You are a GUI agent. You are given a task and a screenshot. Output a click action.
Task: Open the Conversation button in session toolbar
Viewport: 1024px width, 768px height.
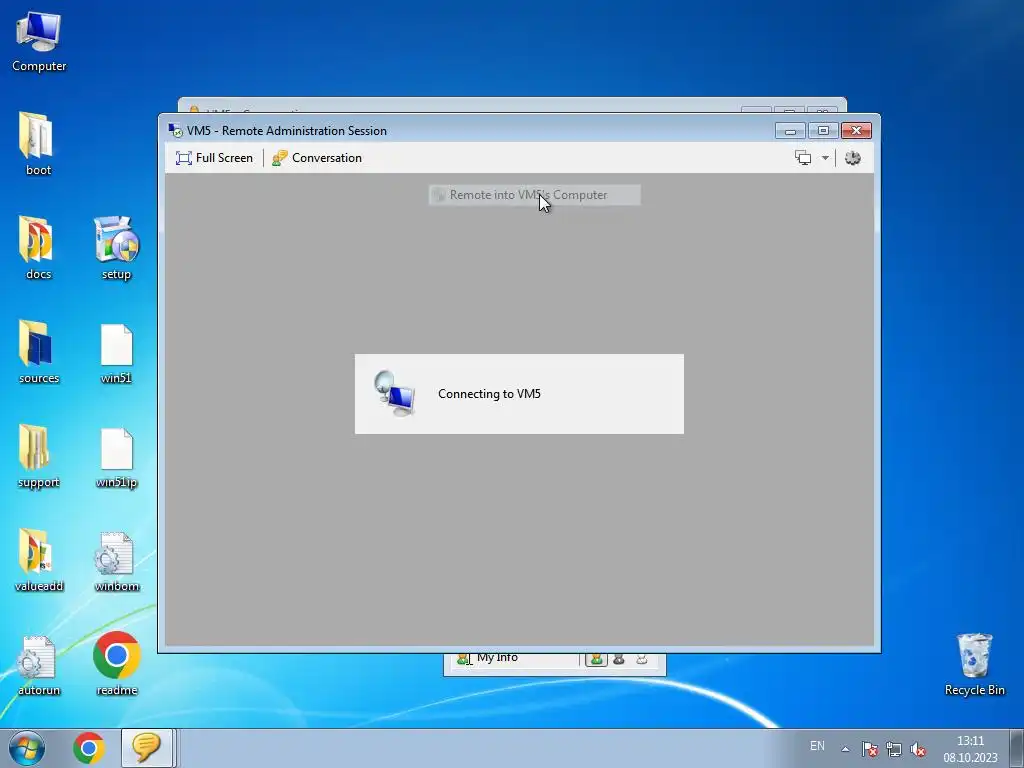point(317,158)
